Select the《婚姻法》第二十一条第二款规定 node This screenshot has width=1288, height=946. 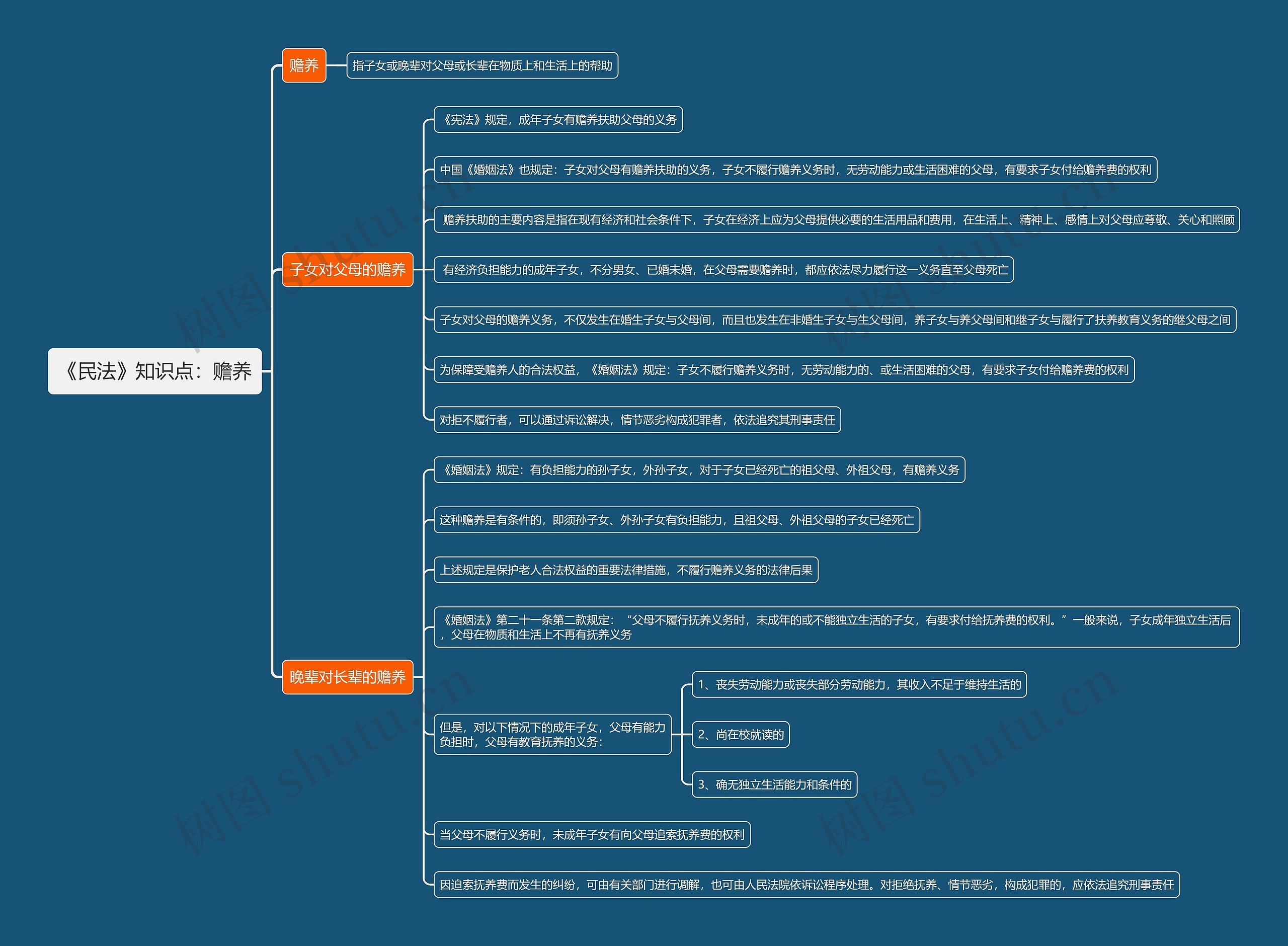(x=836, y=627)
